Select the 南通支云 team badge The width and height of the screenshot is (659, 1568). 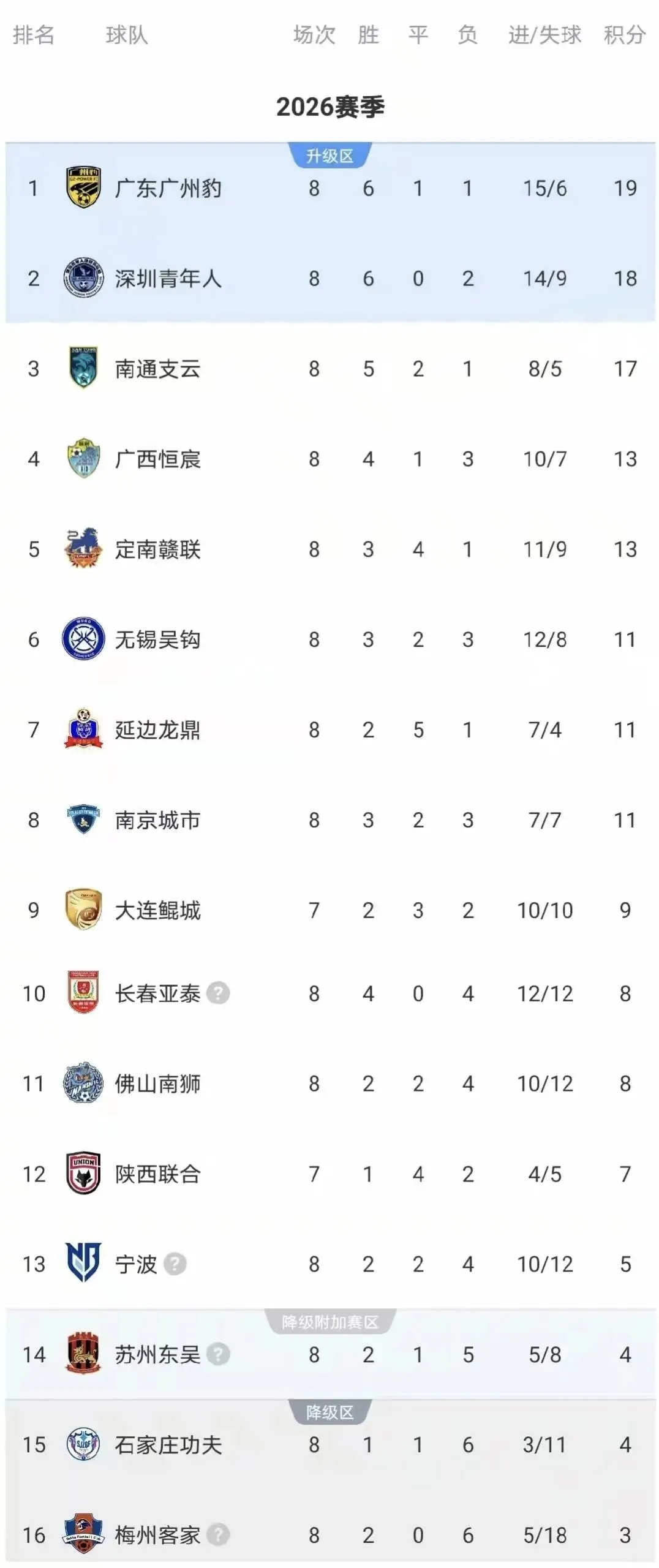[x=83, y=368]
